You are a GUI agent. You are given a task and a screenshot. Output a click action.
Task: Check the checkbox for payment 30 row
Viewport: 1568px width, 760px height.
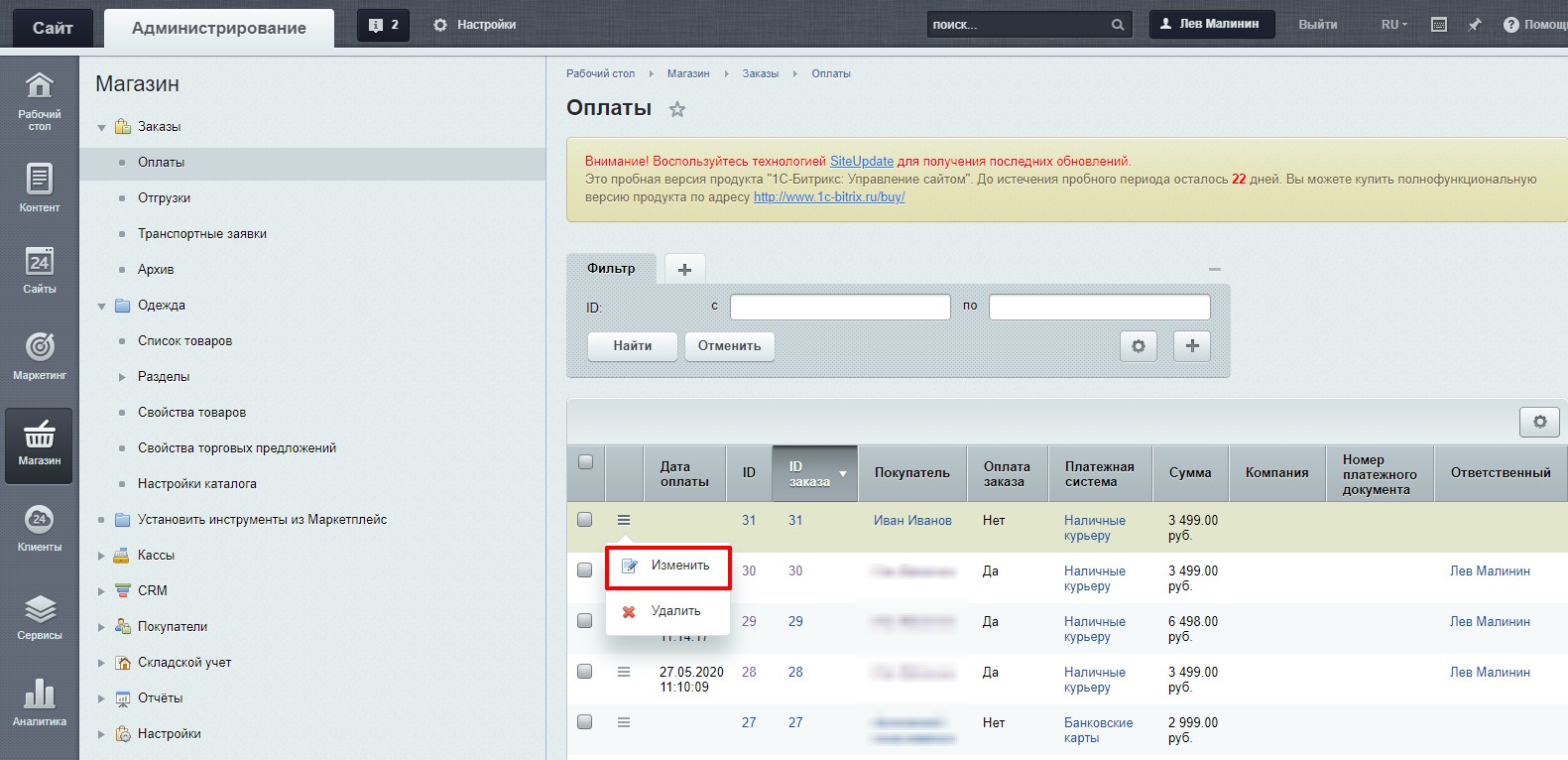tap(585, 570)
